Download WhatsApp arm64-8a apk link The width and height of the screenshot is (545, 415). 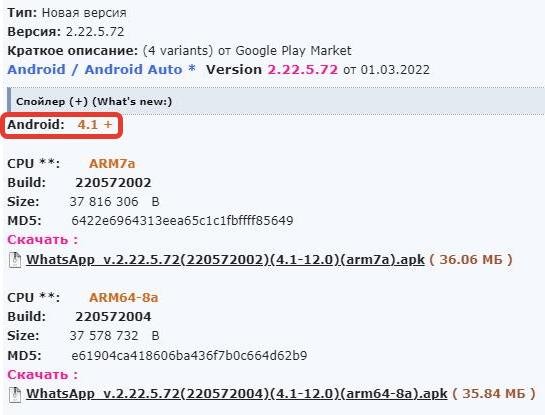coord(237,394)
